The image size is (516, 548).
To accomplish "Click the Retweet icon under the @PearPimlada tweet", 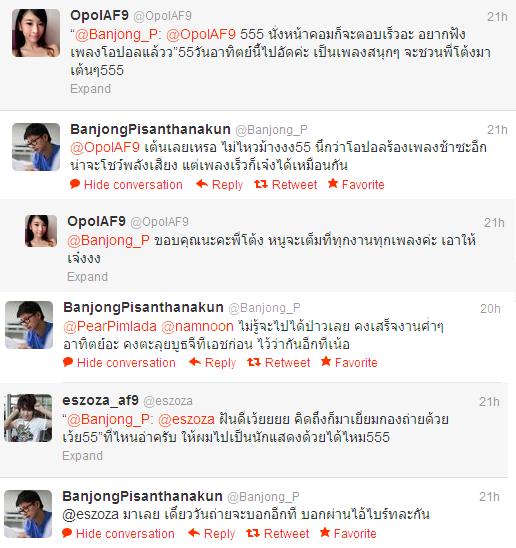I will click(254, 362).
